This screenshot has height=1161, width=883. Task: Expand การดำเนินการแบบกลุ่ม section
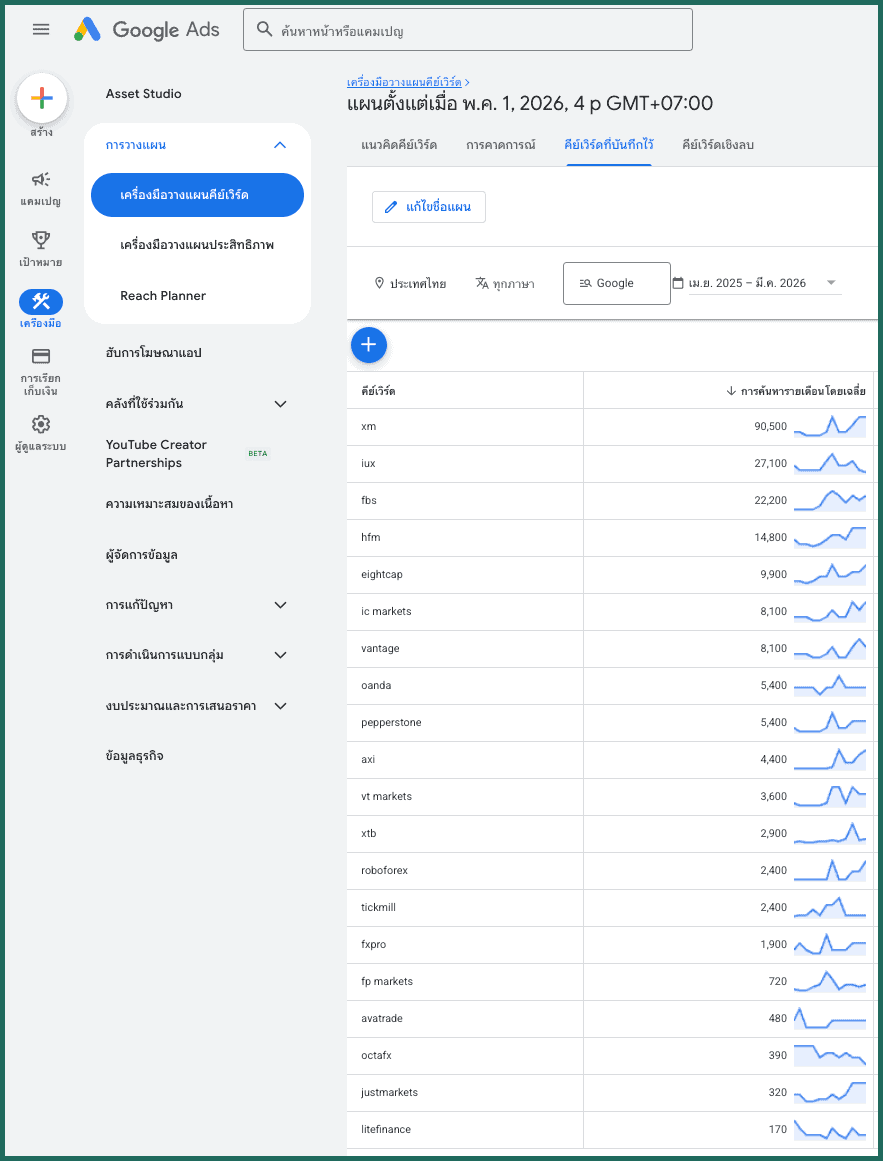281,655
